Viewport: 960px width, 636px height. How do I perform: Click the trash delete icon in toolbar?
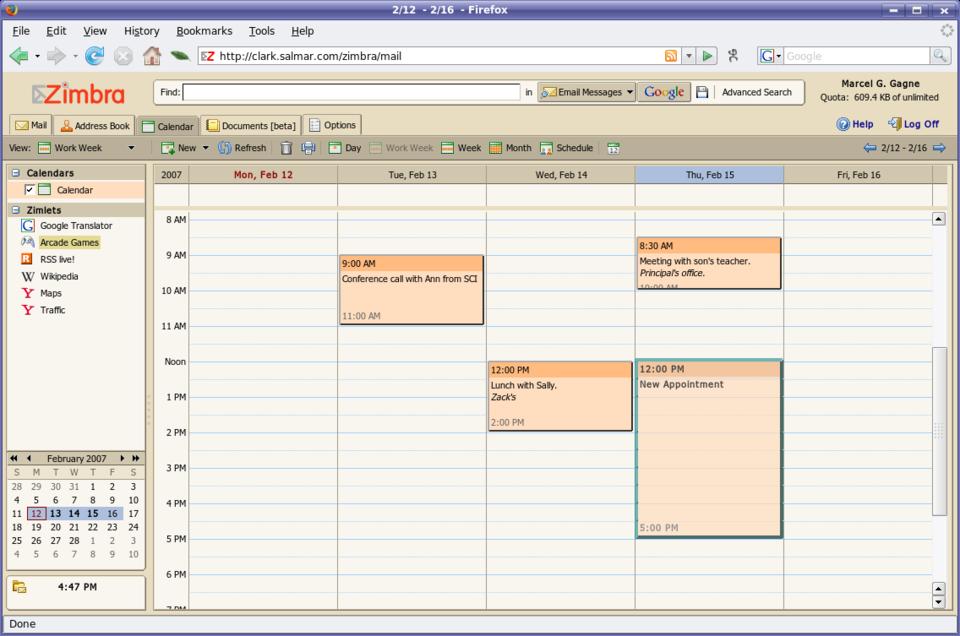(x=286, y=148)
